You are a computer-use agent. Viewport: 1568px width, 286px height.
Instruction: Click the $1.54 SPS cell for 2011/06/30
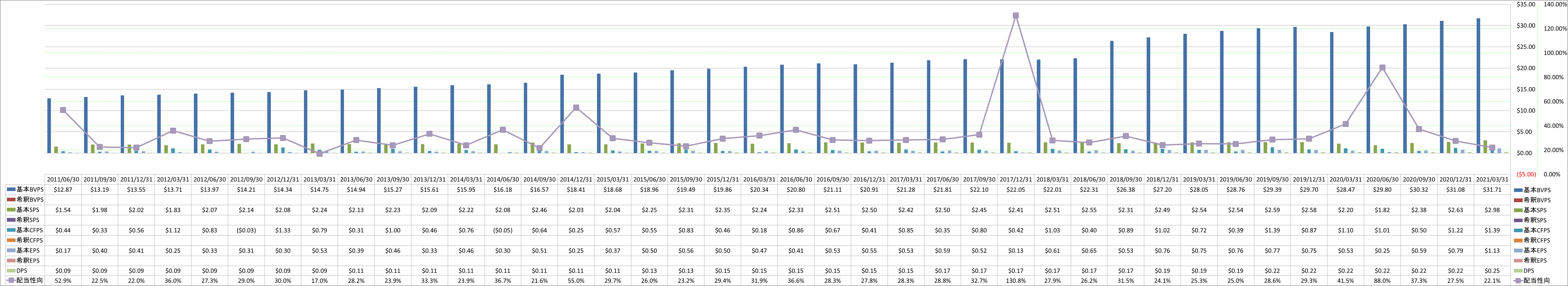(63, 210)
